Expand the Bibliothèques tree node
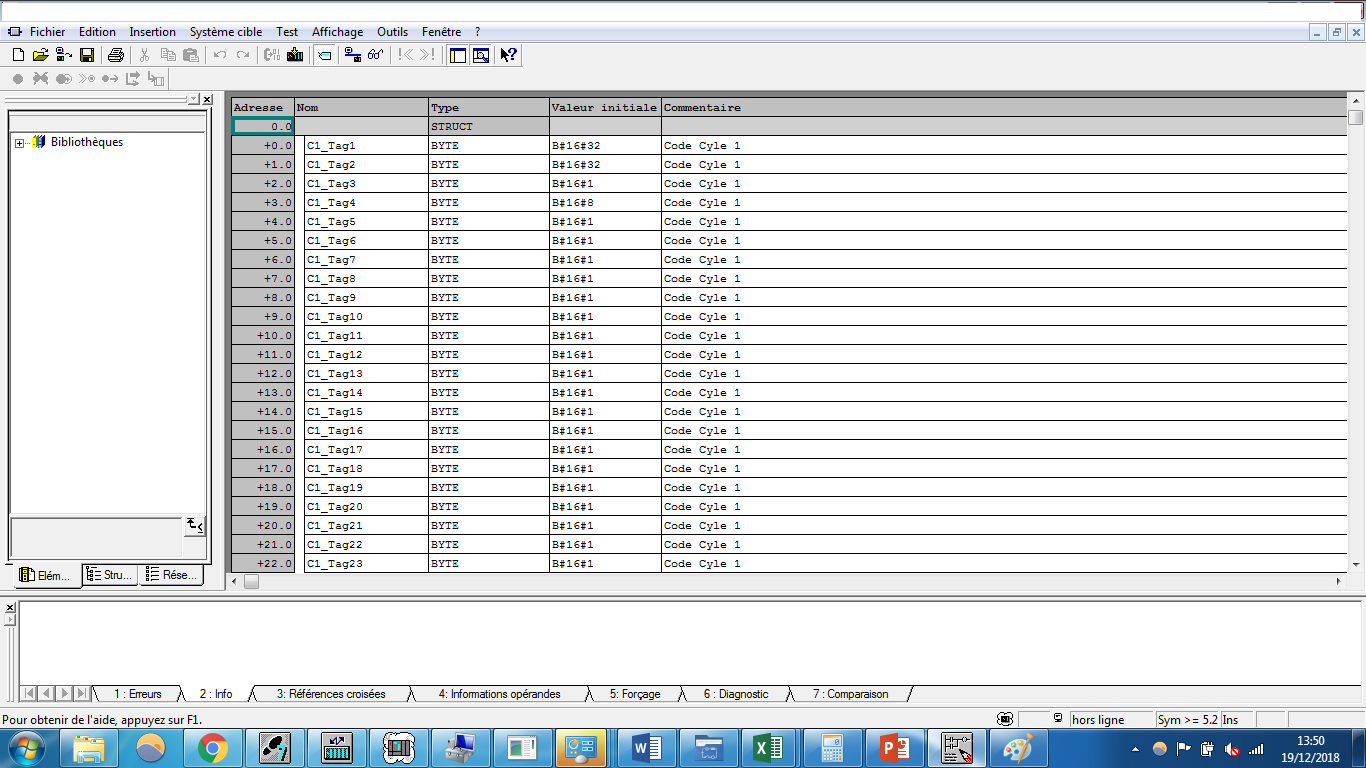This screenshot has width=1366, height=768. point(20,143)
